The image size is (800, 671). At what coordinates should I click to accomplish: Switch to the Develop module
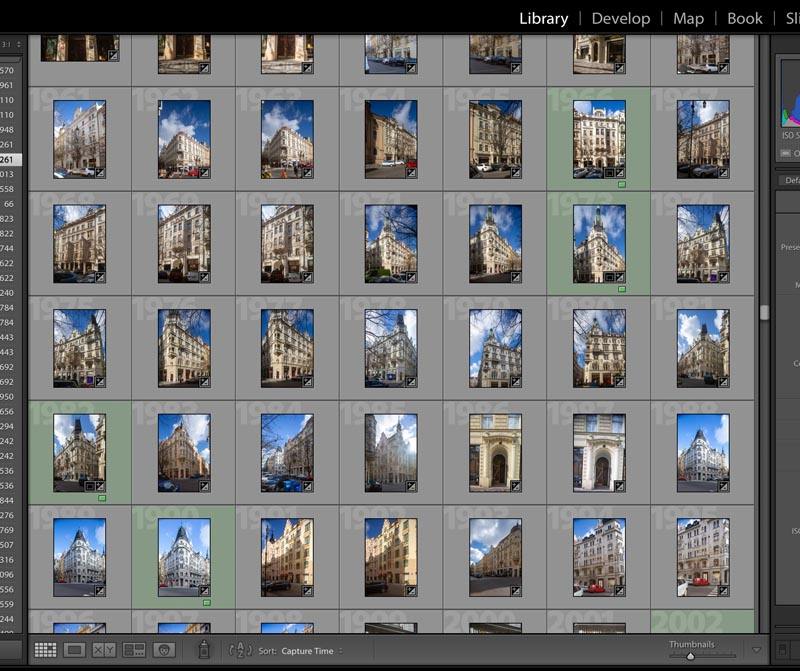[620, 18]
